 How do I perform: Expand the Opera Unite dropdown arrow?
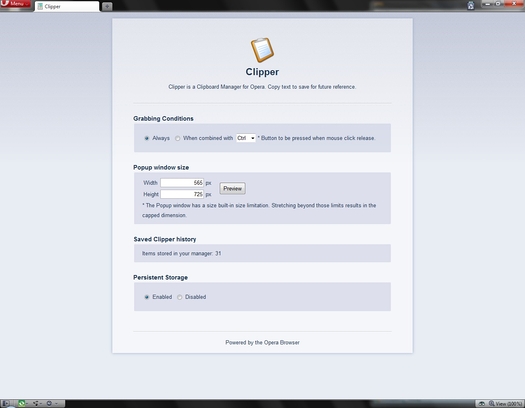(41, 404)
